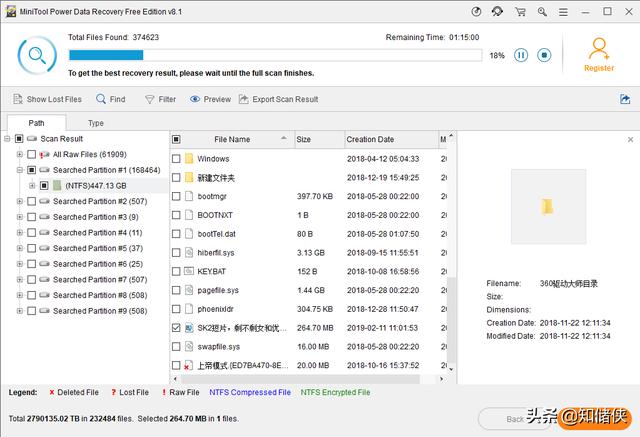Expand Searched Partition #5 node
The width and height of the screenshot is (640, 437).
pos(19,248)
